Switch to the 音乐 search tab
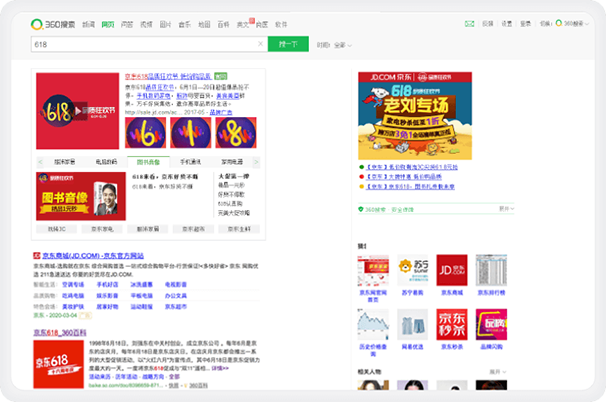Image resolution: width=606 pixels, height=402 pixels. [185, 24]
